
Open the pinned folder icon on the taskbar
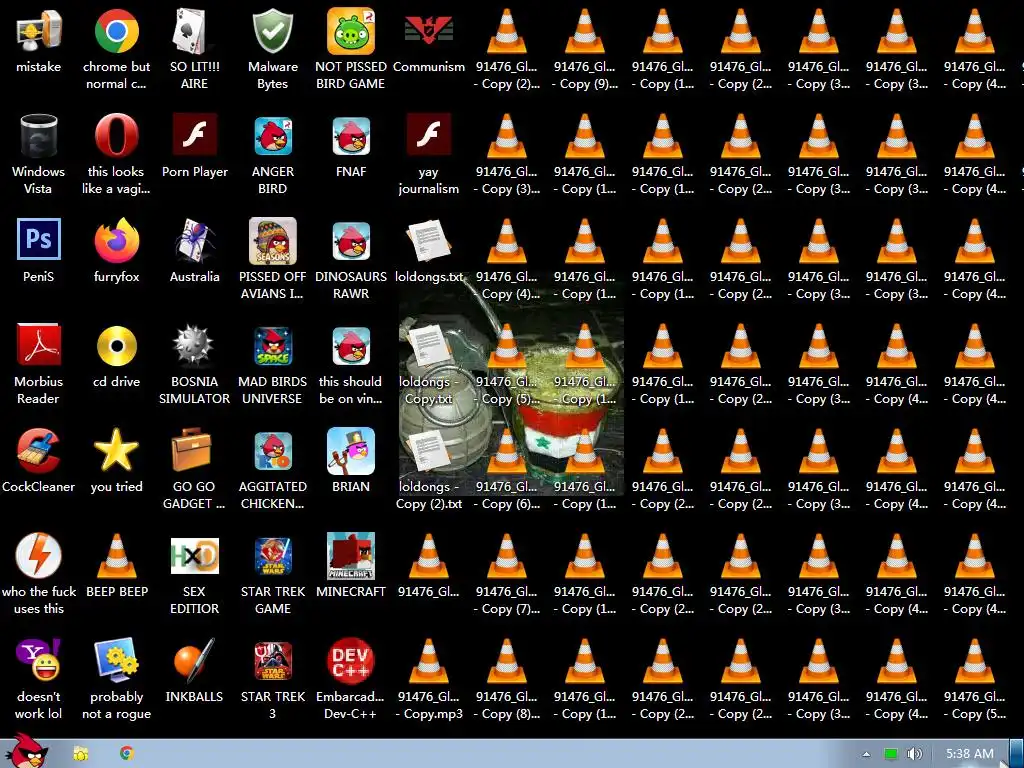click(80, 754)
